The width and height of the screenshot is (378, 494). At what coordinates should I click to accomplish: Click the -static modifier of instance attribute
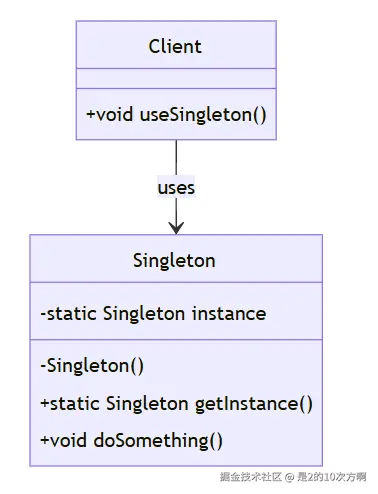pyautogui.click(x=68, y=314)
